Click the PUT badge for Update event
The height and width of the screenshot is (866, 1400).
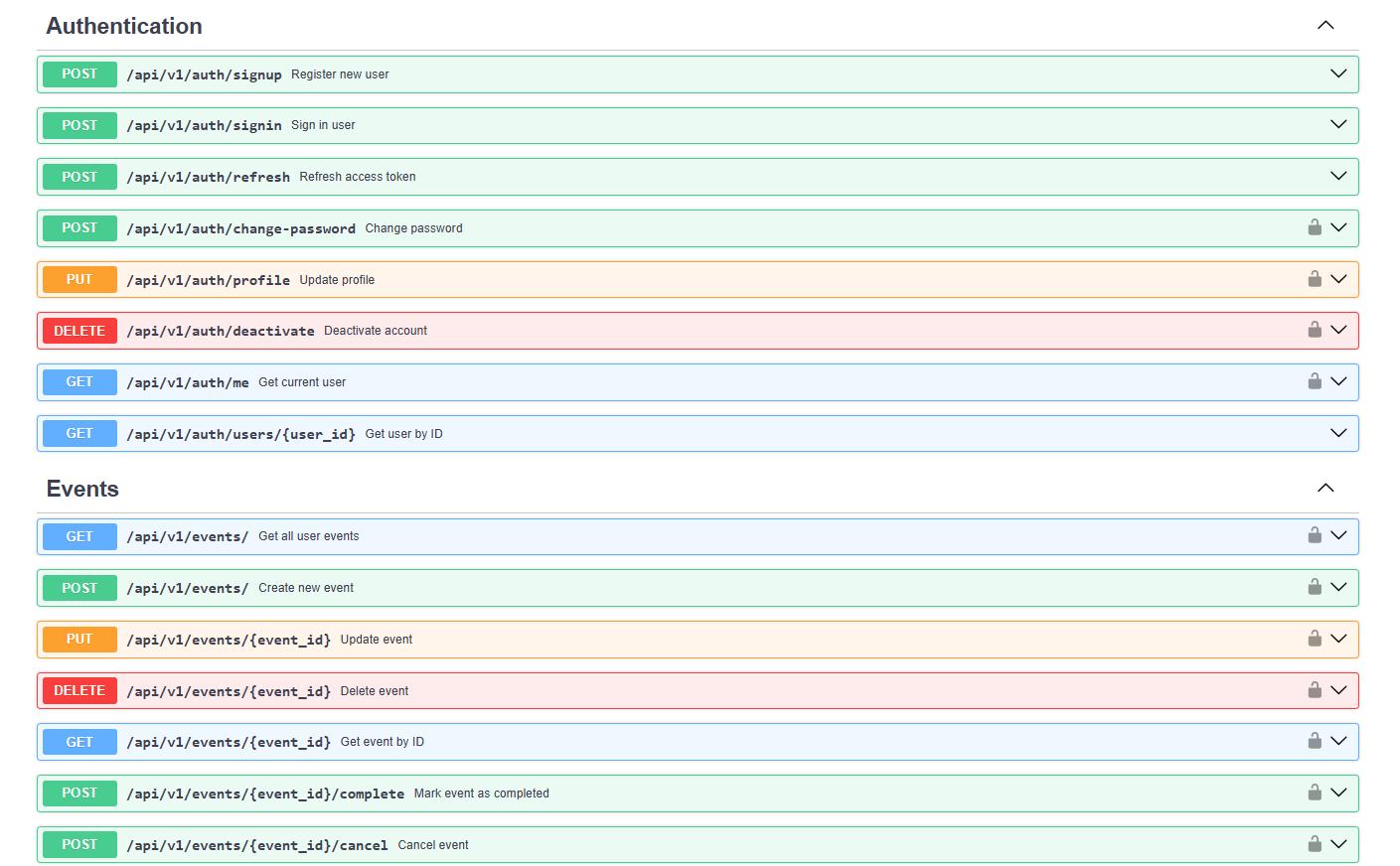[x=79, y=640]
